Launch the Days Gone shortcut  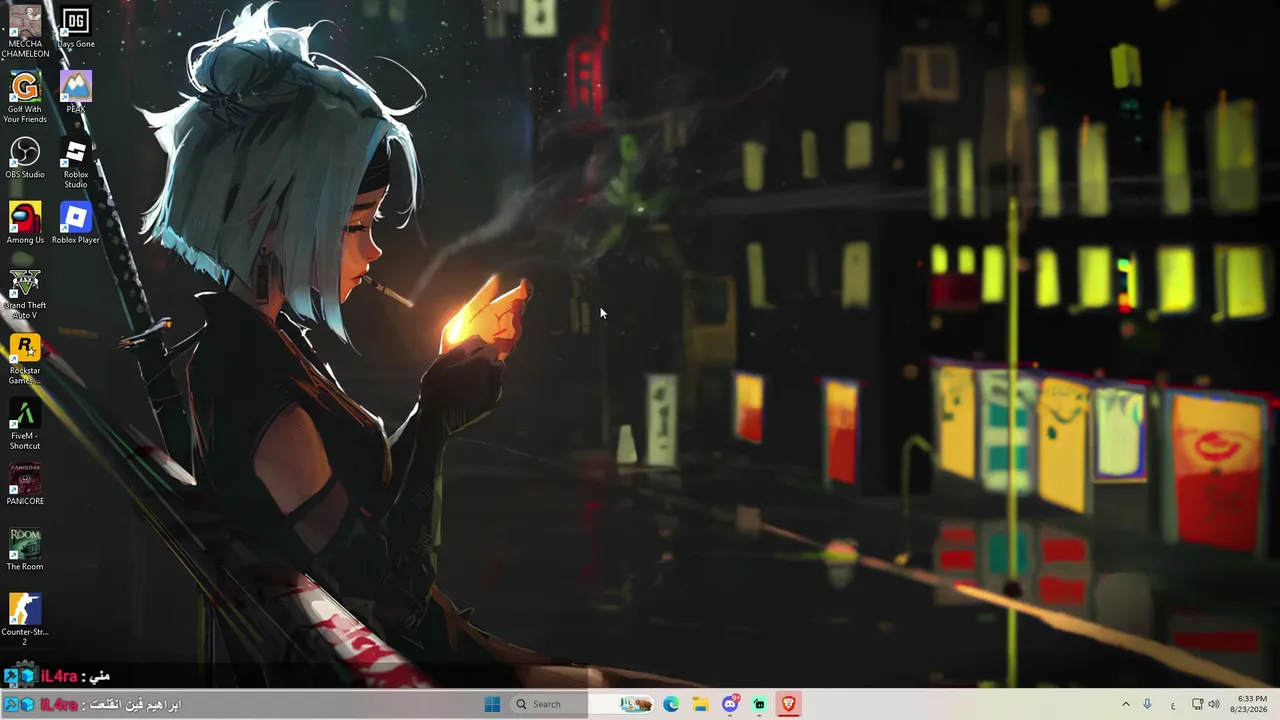click(76, 28)
